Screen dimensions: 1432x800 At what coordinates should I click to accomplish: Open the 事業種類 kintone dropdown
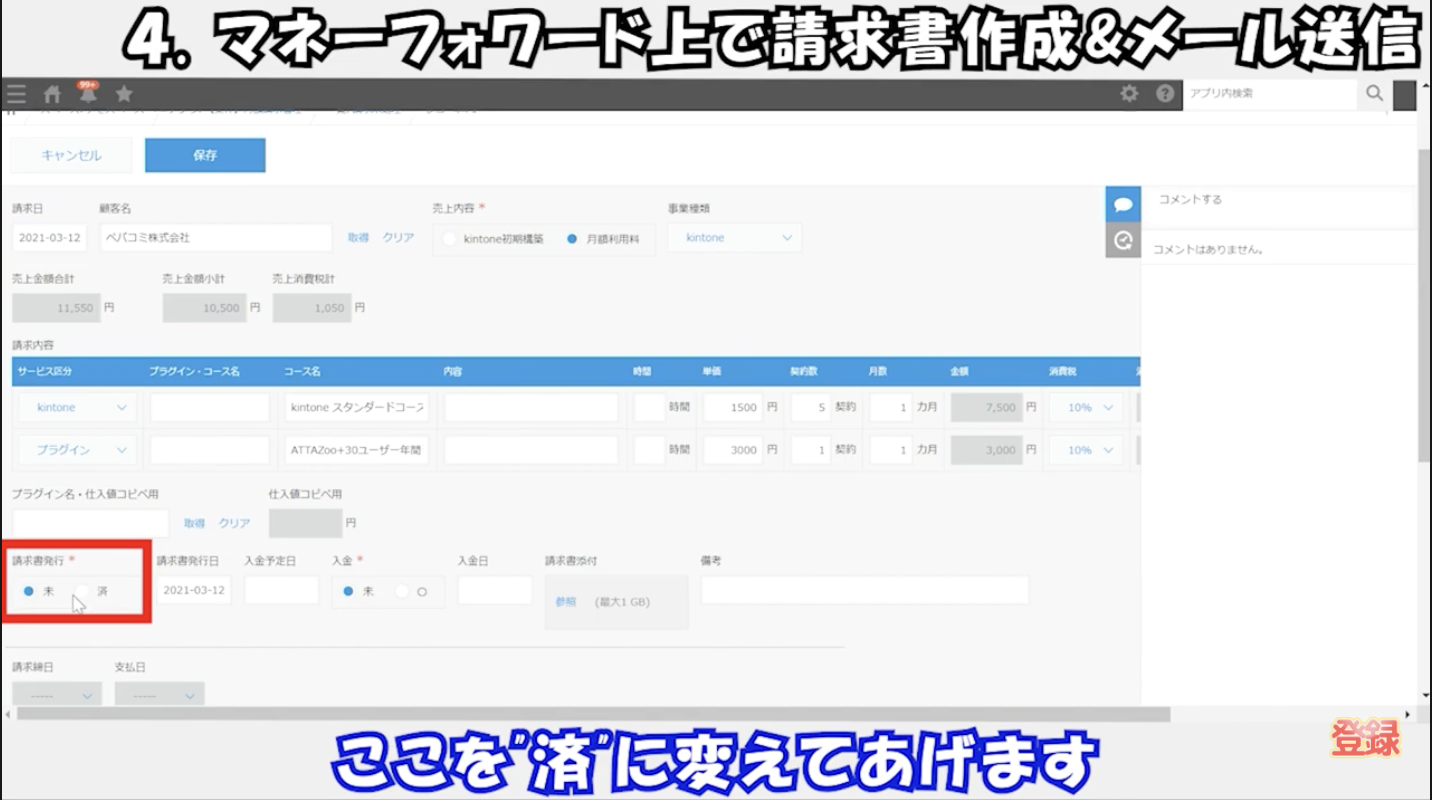click(734, 237)
